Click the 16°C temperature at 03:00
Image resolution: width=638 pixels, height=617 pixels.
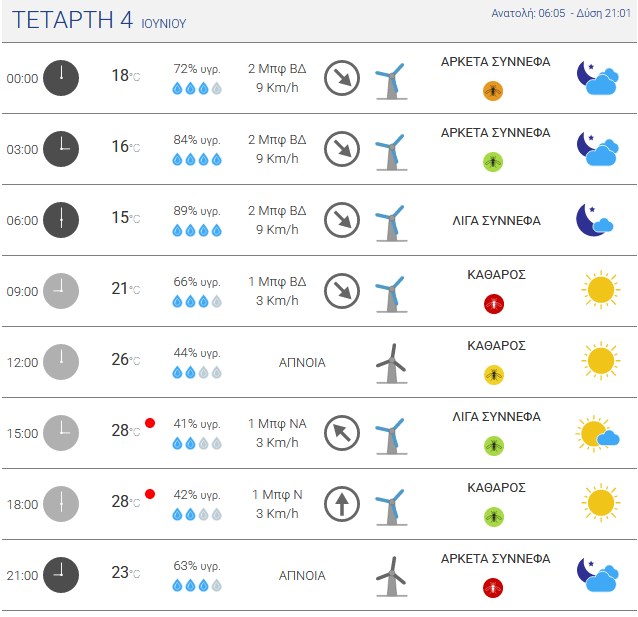126,147
